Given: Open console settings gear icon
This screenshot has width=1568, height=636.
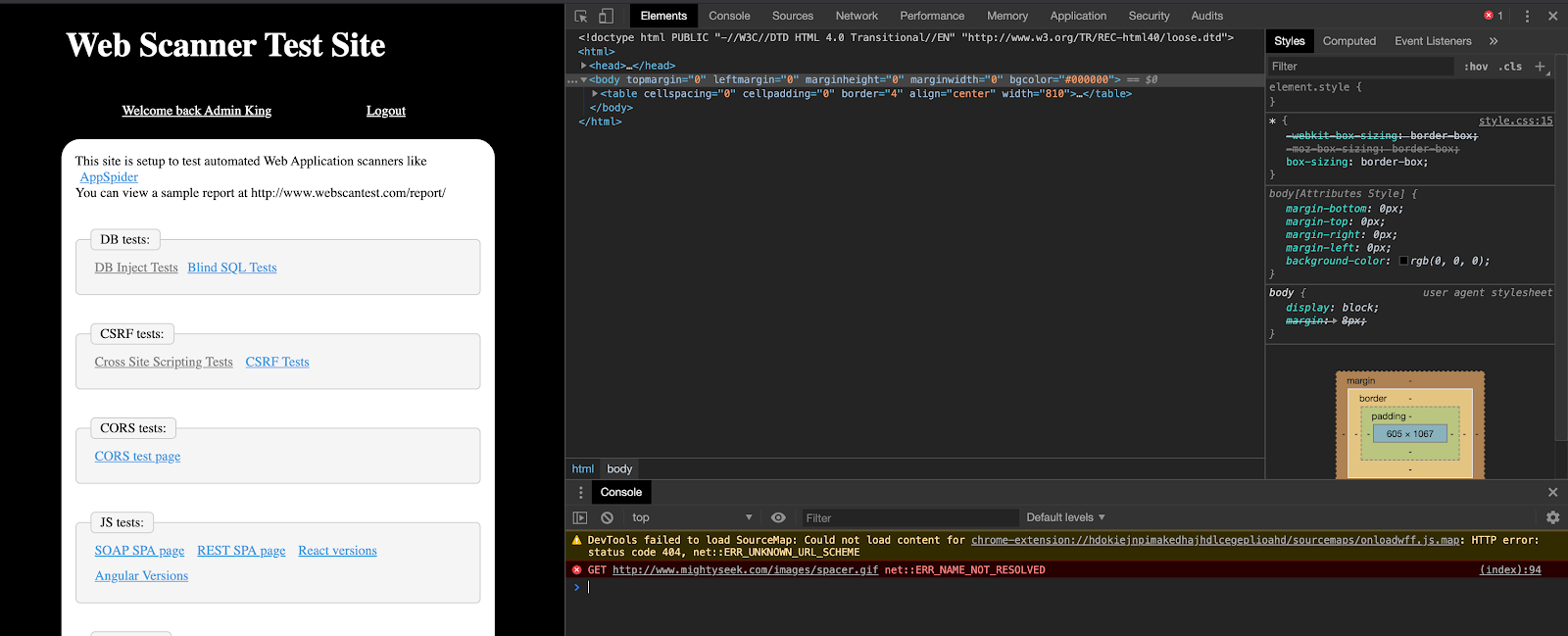Looking at the screenshot, I should pos(1552,517).
